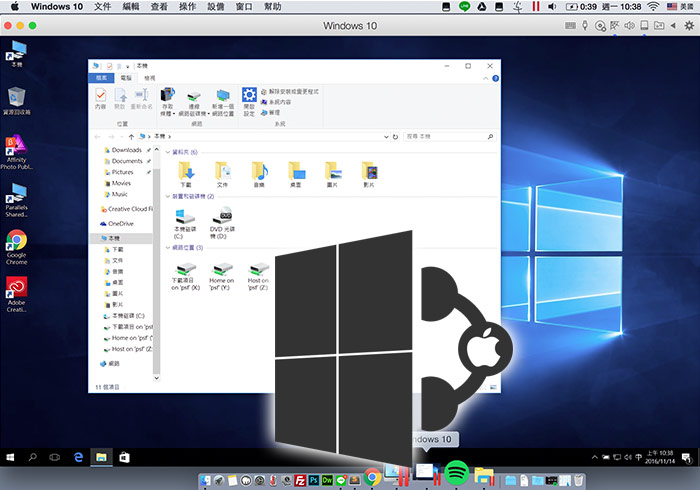Select Documents in the navigation pane
The height and width of the screenshot is (490, 700).
pos(127,161)
